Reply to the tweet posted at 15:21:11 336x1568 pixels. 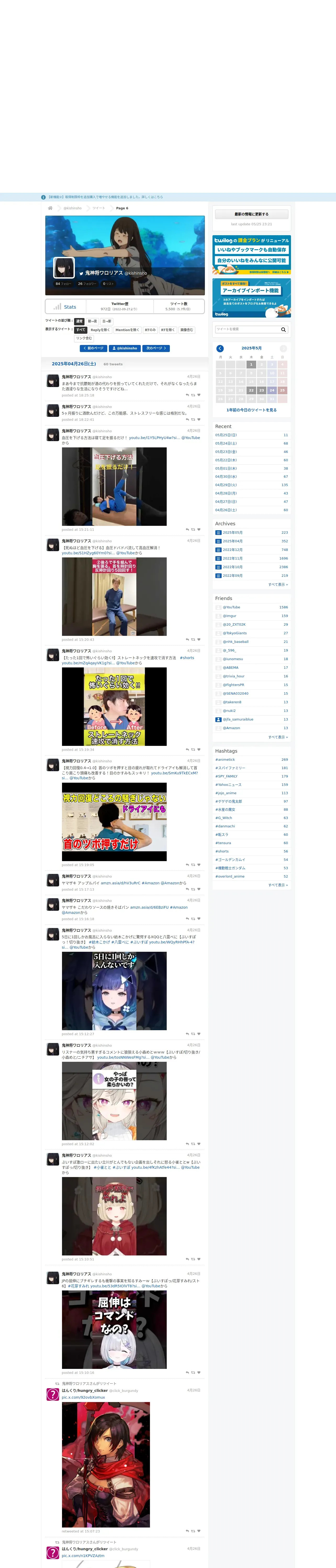(187, 529)
